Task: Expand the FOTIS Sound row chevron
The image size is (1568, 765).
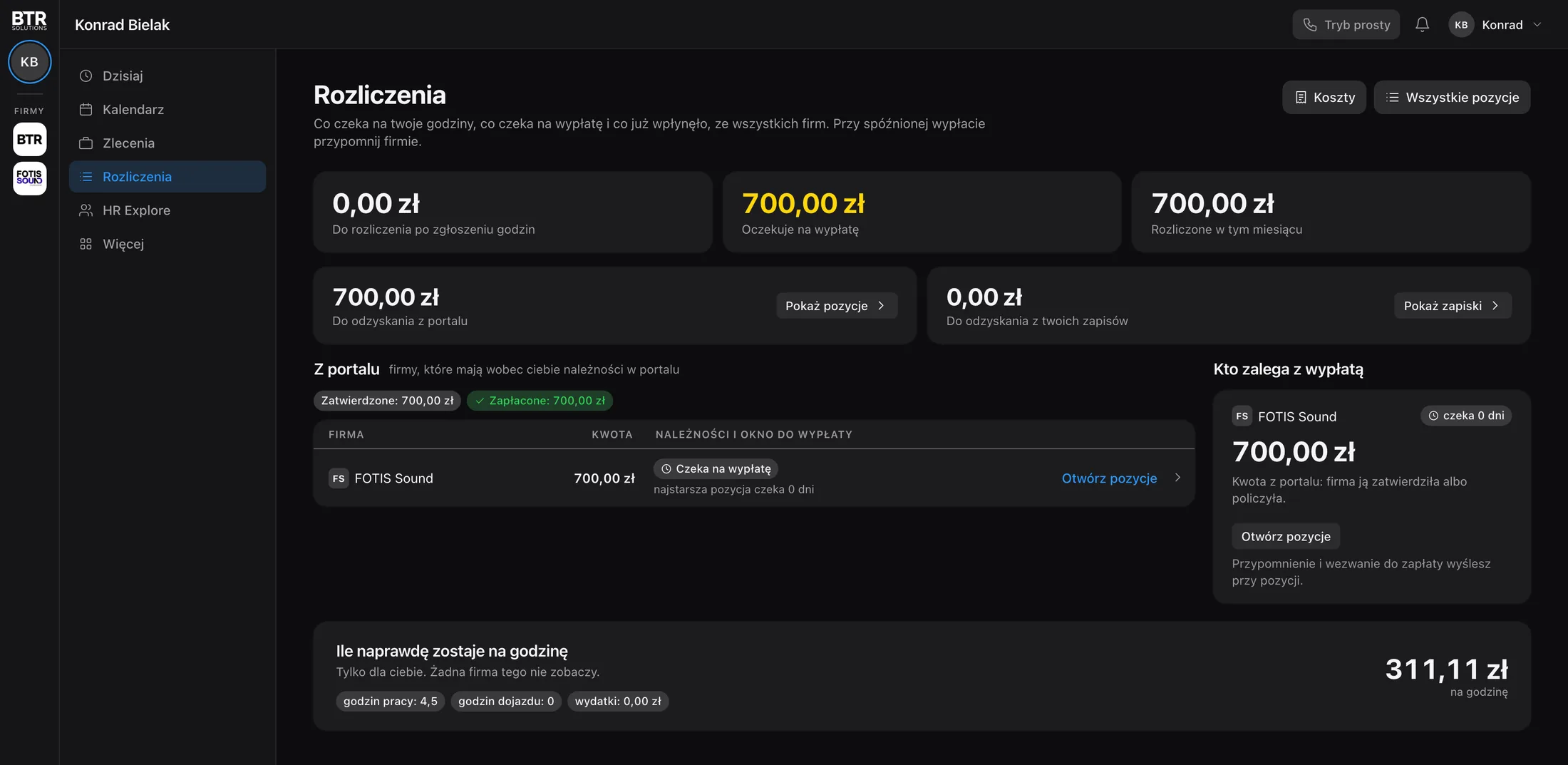Action: [x=1177, y=478]
